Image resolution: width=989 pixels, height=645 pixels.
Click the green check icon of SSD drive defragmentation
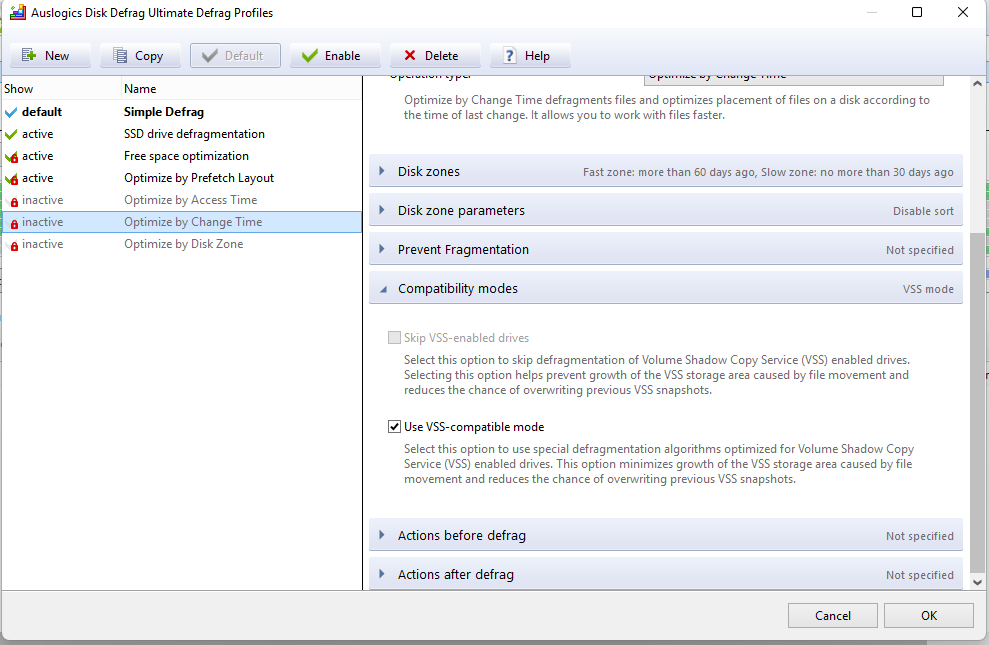(x=11, y=134)
